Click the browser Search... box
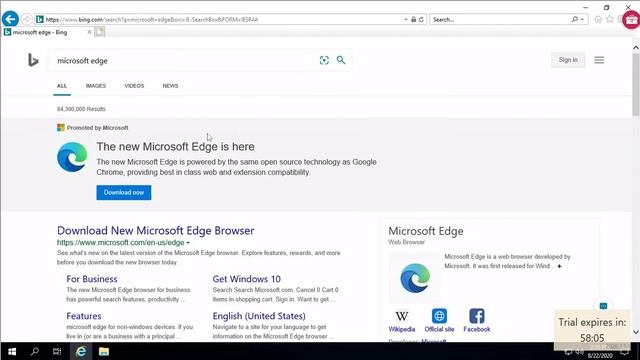This screenshot has height=360, width=640. click(x=500, y=19)
